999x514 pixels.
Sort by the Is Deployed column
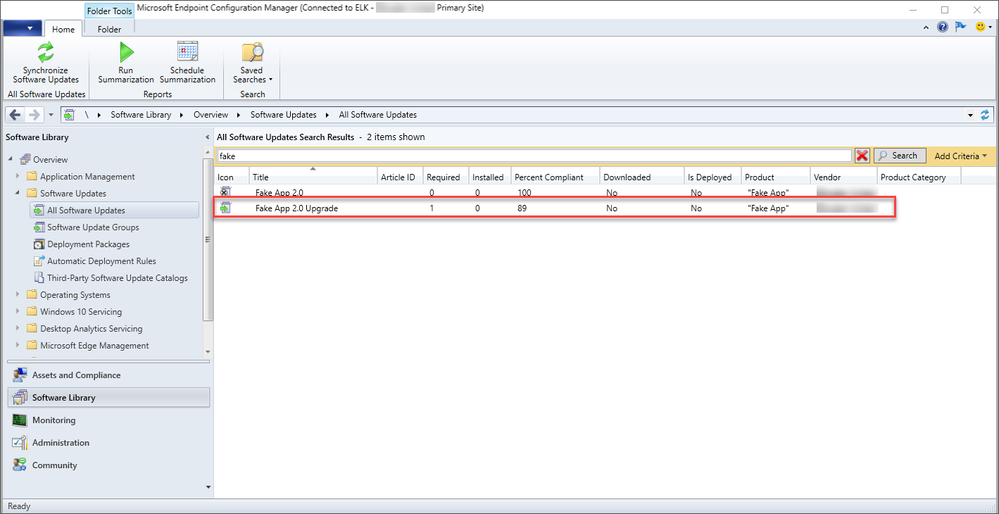pos(713,177)
